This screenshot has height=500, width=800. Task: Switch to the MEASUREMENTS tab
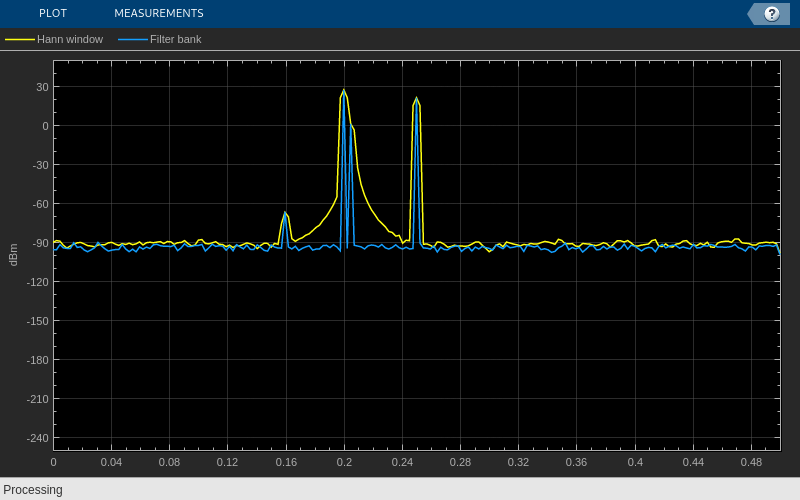[x=159, y=13]
